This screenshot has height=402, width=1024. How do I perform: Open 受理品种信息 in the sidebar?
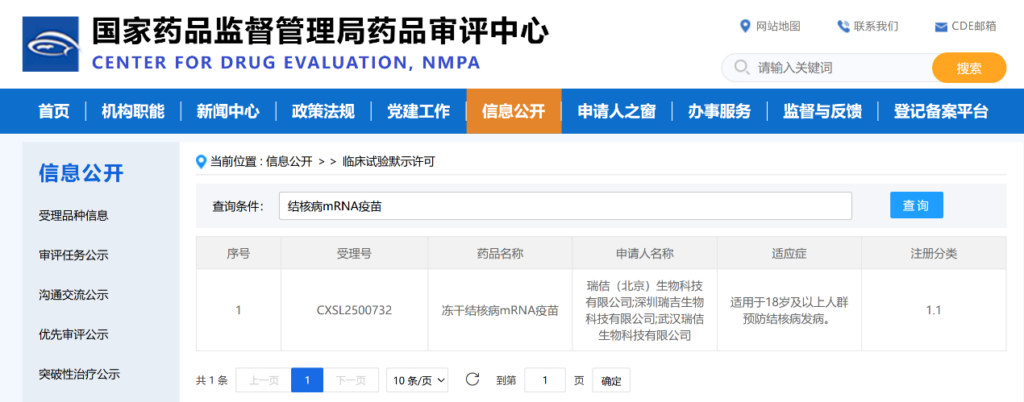pyautogui.click(x=73, y=215)
